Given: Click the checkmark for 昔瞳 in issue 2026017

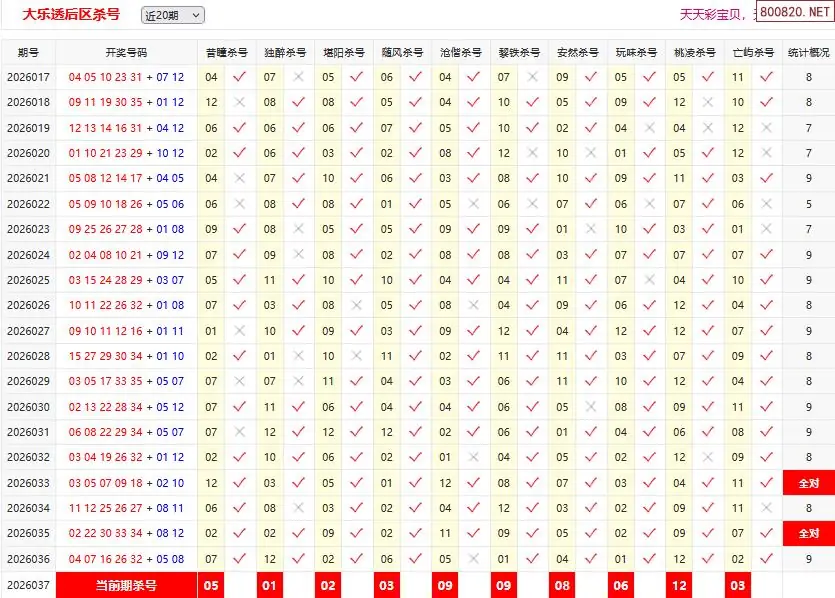Looking at the screenshot, I should [238, 77].
